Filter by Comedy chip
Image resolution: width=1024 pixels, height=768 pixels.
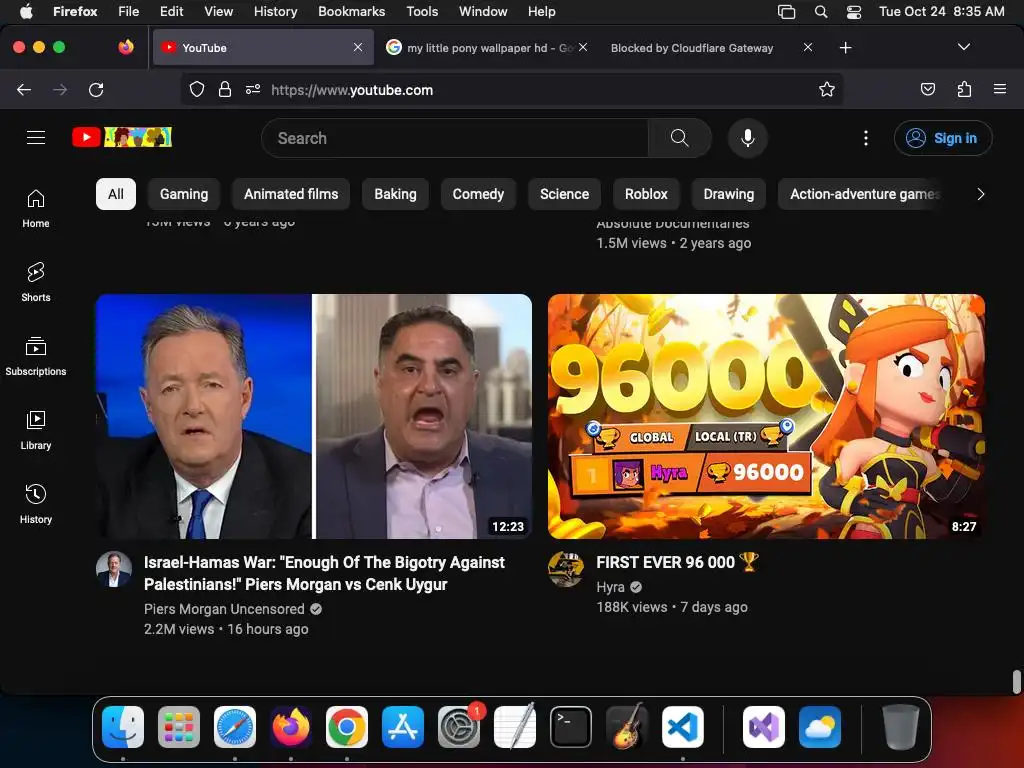point(478,194)
